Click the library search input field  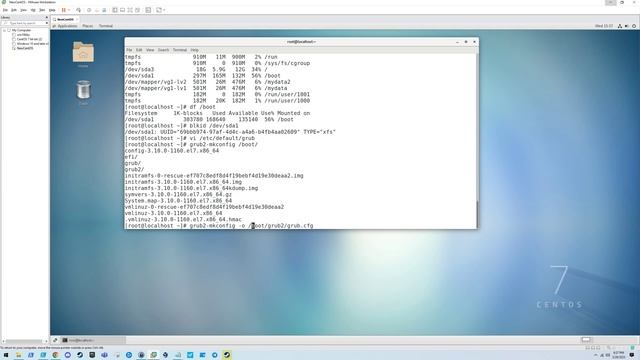click(x=25, y=23)
